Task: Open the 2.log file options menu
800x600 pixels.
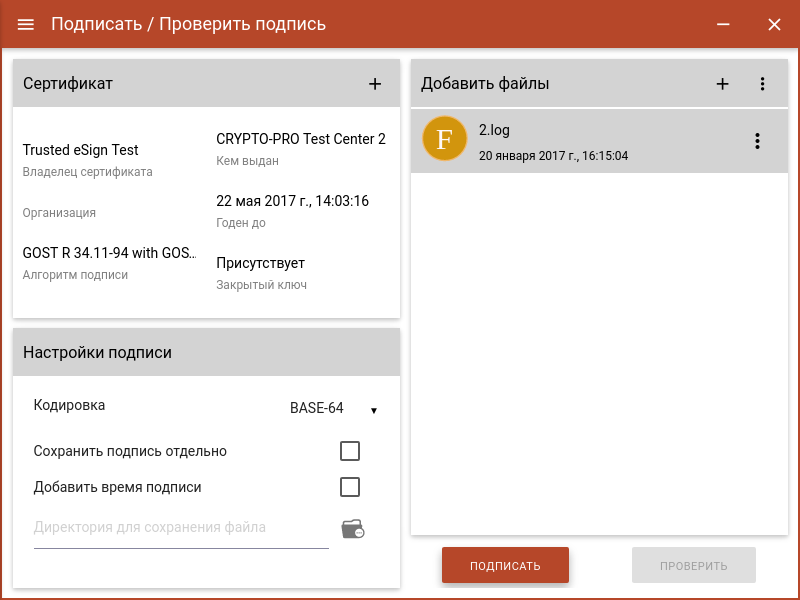Action: point(757,141)
